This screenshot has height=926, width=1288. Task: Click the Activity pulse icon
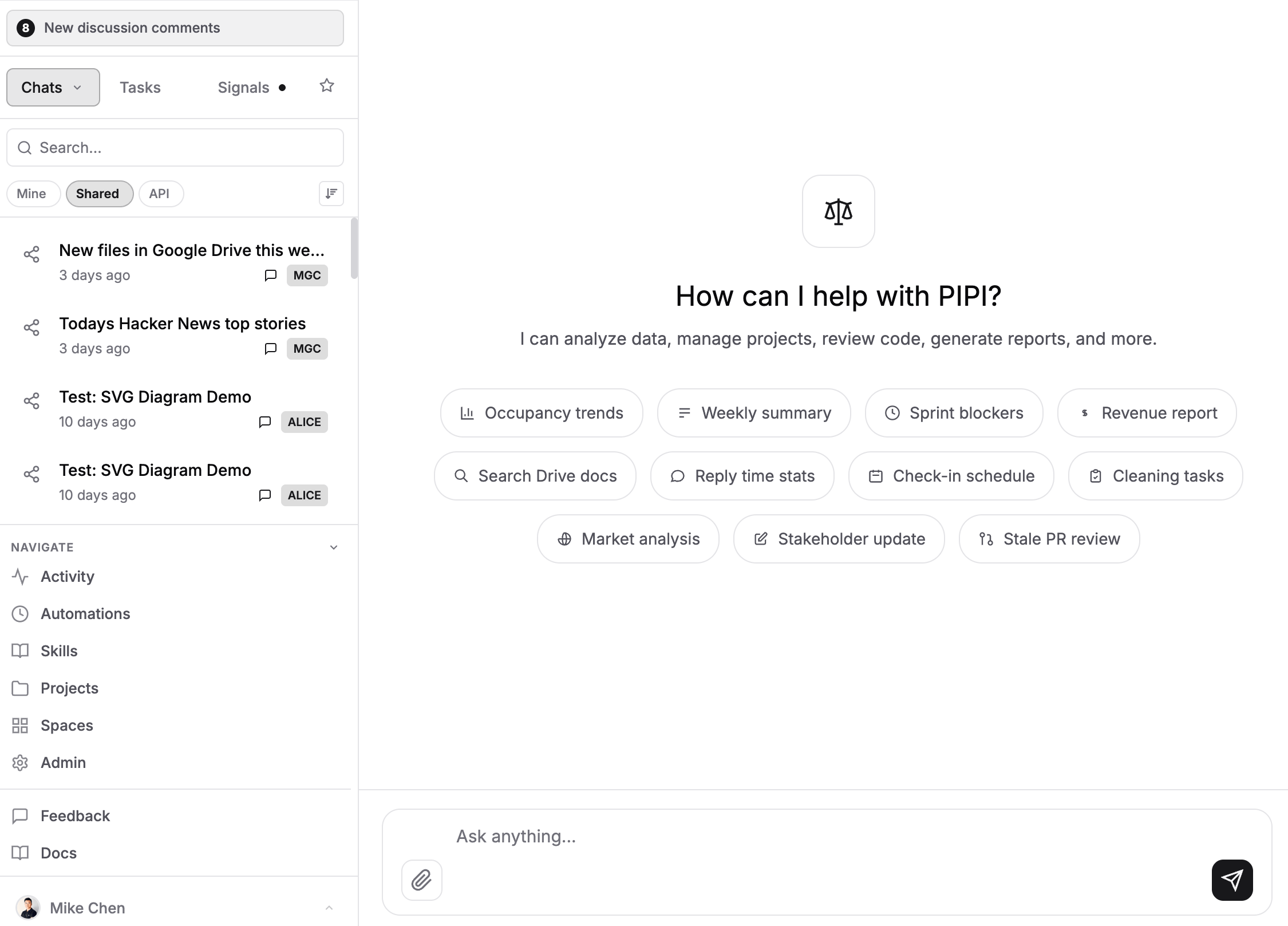pyautogui.click(x=20, y=577)
